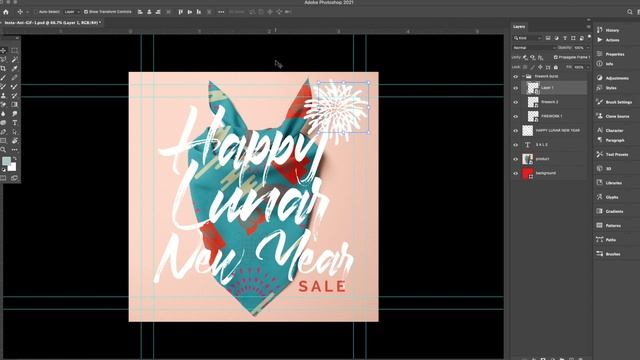Open the Layers panel menu
Screen dimensions: 640x360
[588, 27]
